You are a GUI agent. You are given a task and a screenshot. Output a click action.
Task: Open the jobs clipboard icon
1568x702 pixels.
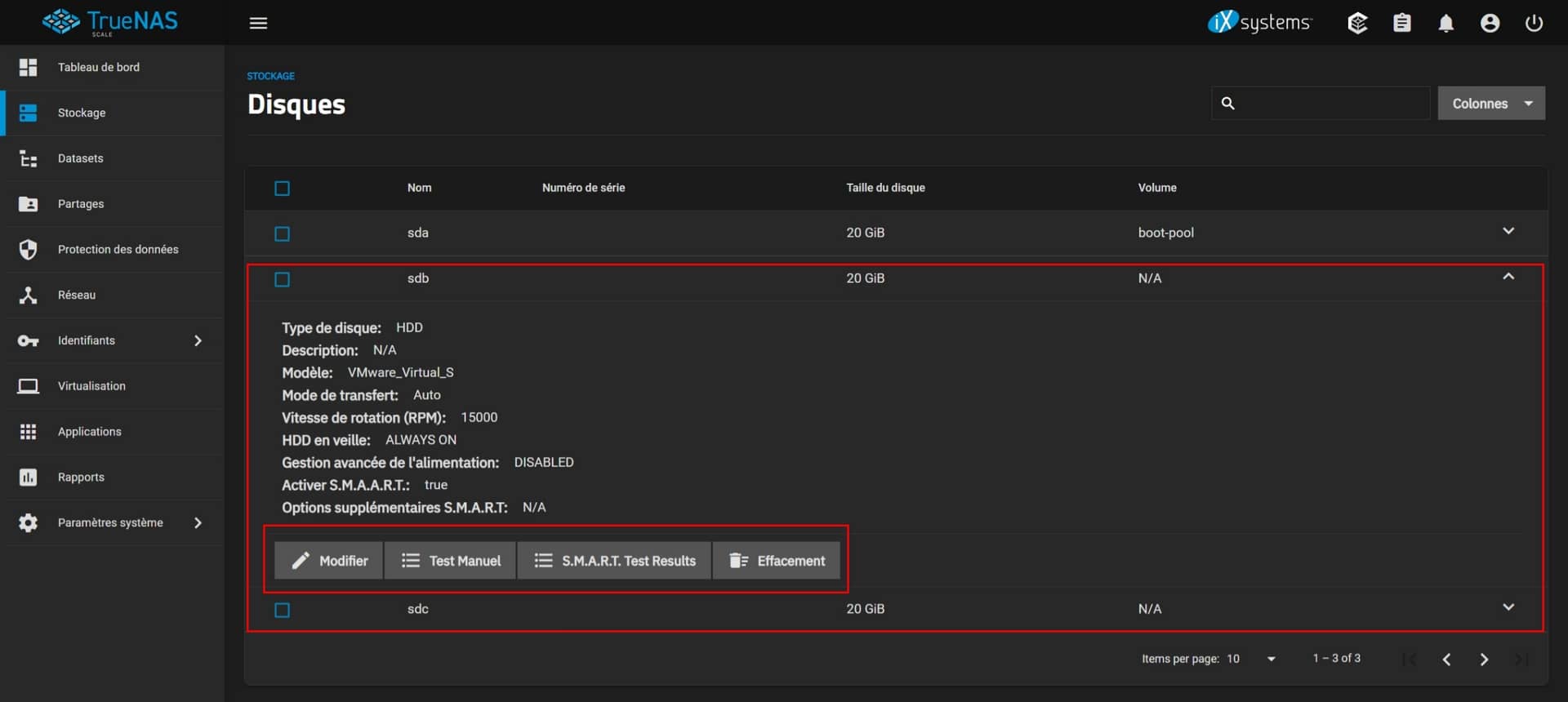(1401, 23)
